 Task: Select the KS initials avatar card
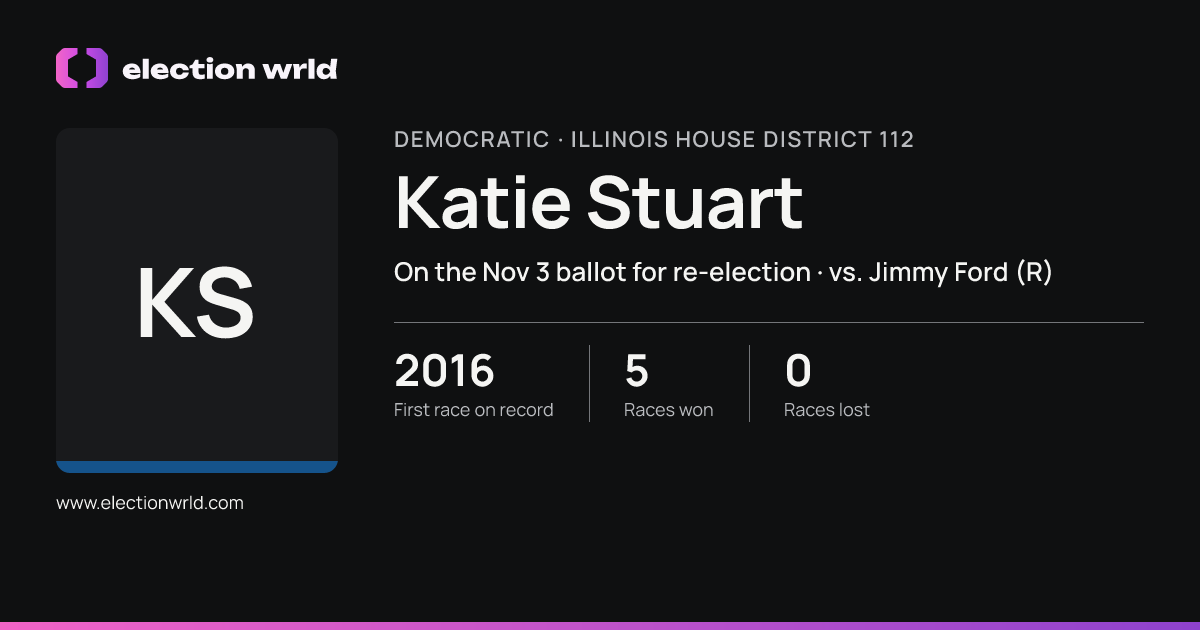[197, 300]
